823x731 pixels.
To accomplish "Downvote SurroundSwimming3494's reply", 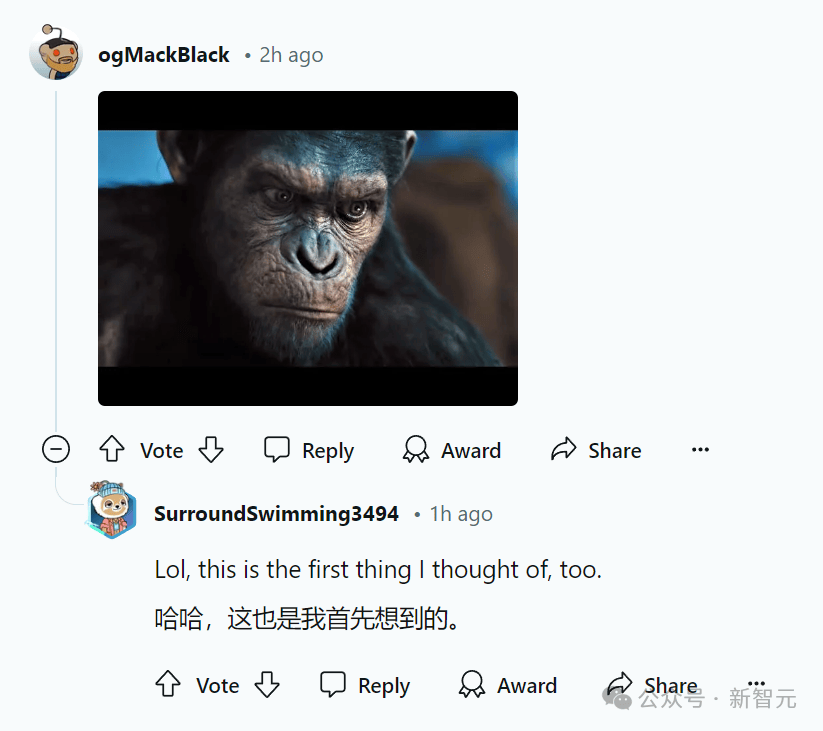I will click(x=267, y=684).
